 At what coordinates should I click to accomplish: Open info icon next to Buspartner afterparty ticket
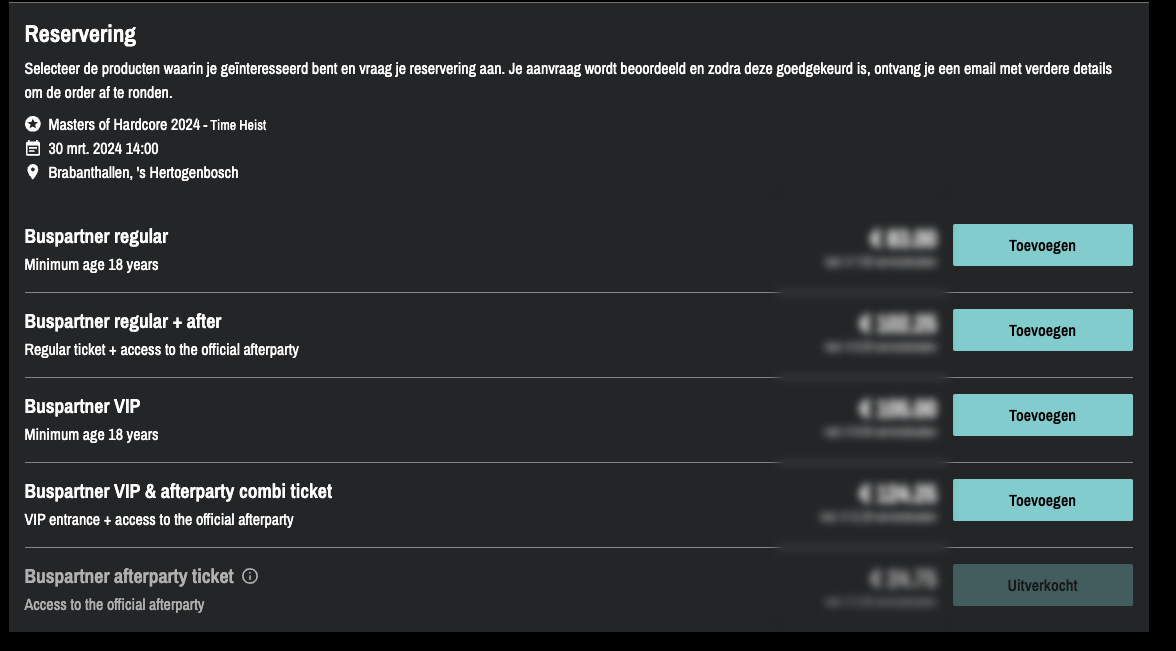[x=250, y=577]
